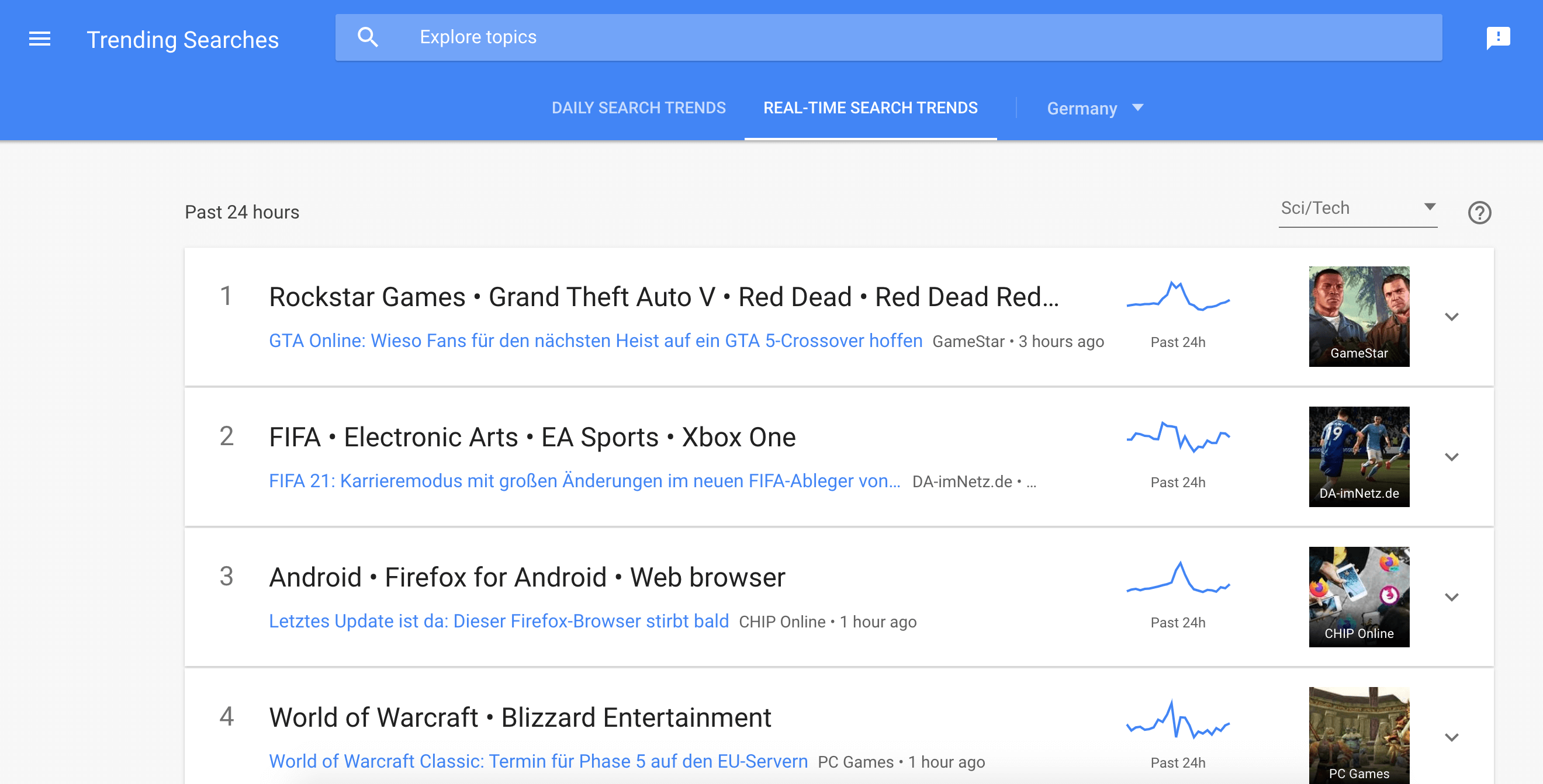Expand the Rockstar Games trend row

click(x=1451, y=316)
